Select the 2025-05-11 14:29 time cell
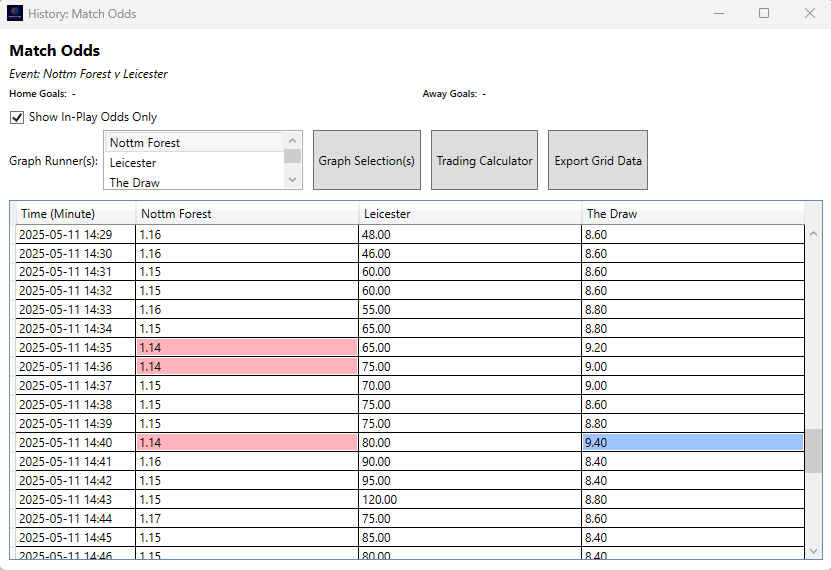The image size is (831, 570). coord(76,234)
